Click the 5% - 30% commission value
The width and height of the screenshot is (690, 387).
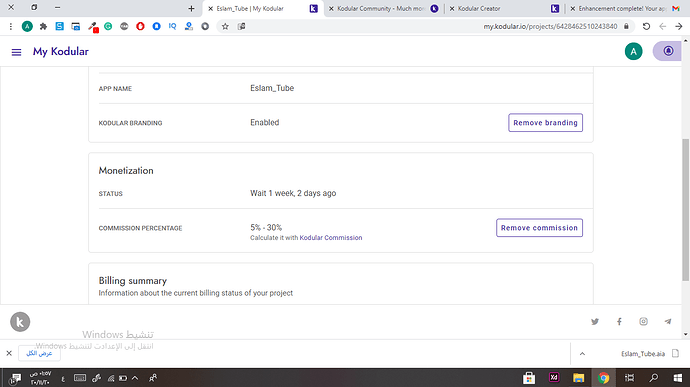point(266,228)
